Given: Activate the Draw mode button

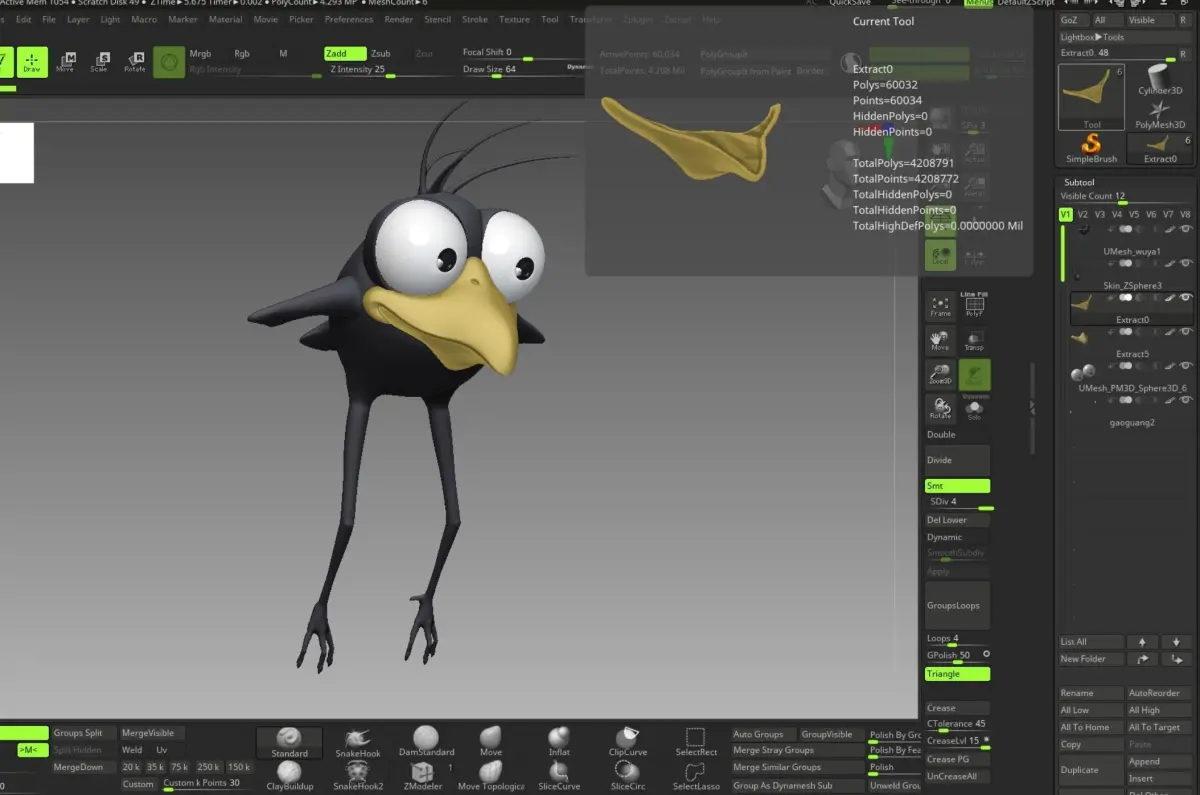Looking at the screenshot, I should 32,63.
